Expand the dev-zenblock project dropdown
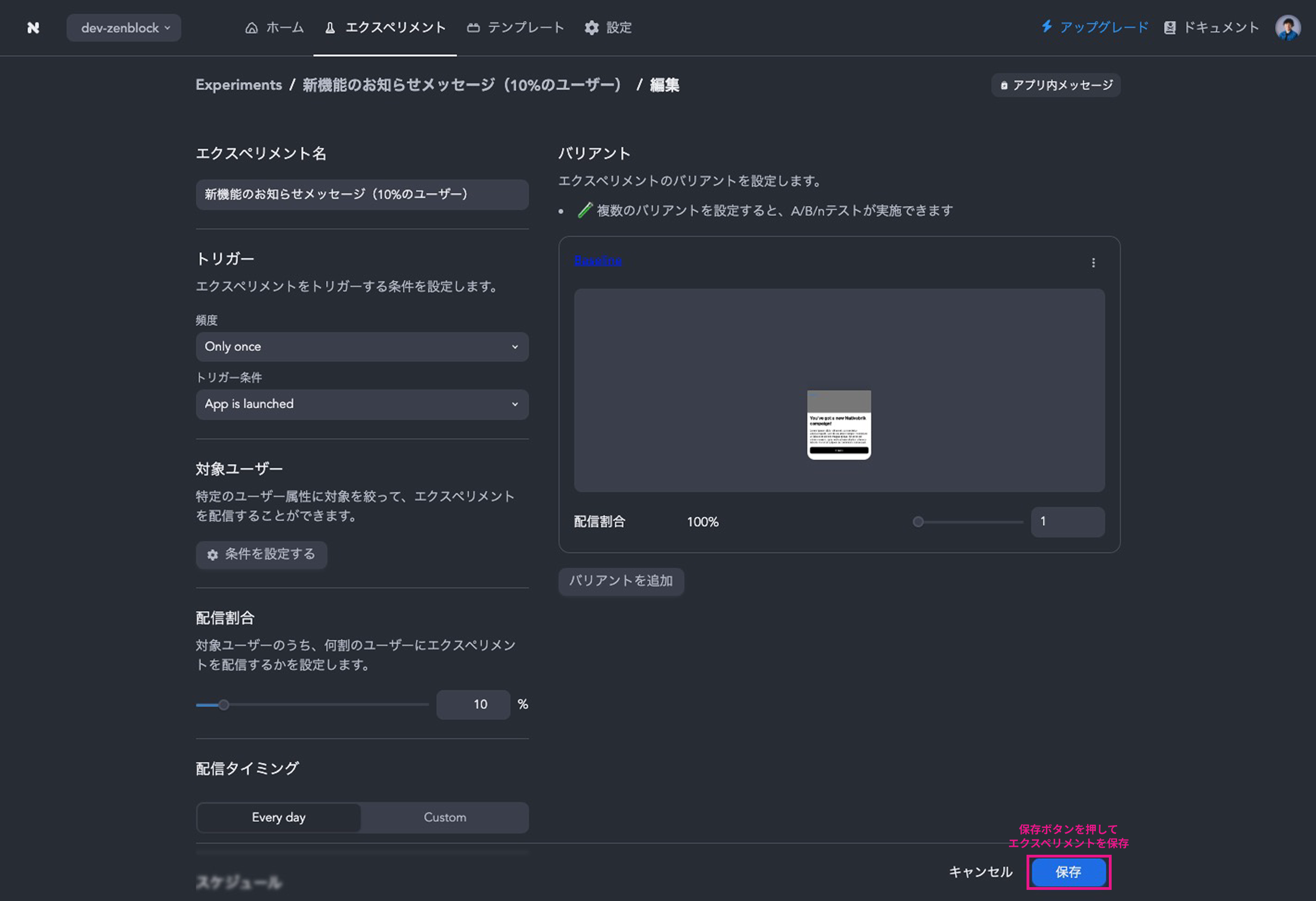1316x901 pixels. click(124, 28)
